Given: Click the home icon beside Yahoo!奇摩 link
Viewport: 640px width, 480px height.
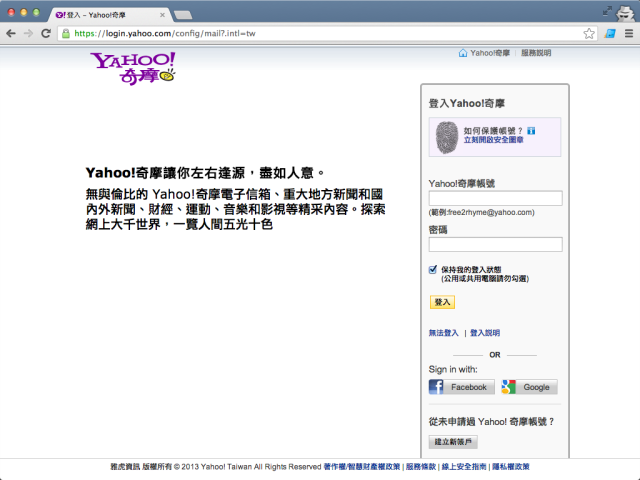Looking at the screenshot, I should pyautogui.click(x=463, y=53).
